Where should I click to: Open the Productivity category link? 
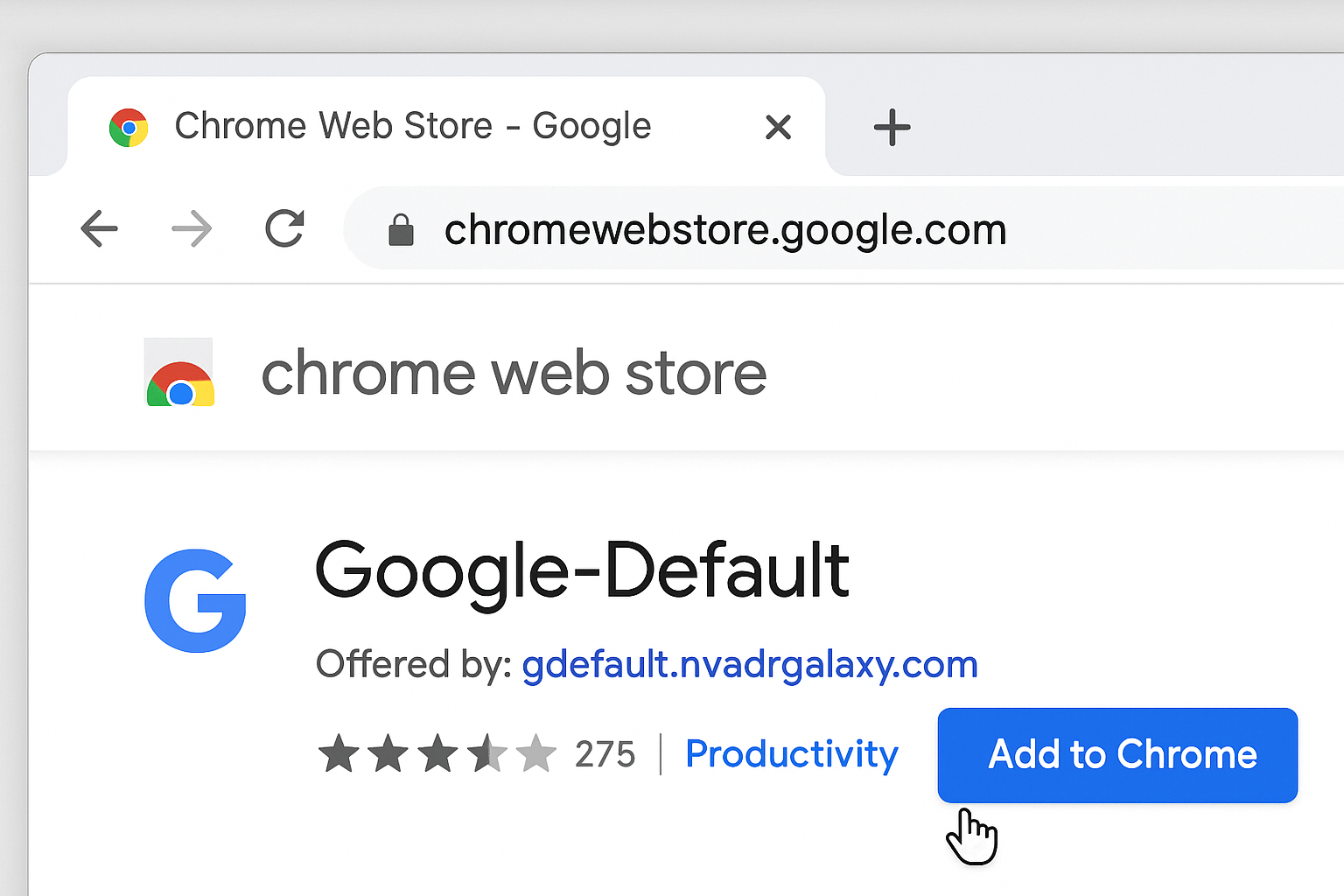coord(791,753)
